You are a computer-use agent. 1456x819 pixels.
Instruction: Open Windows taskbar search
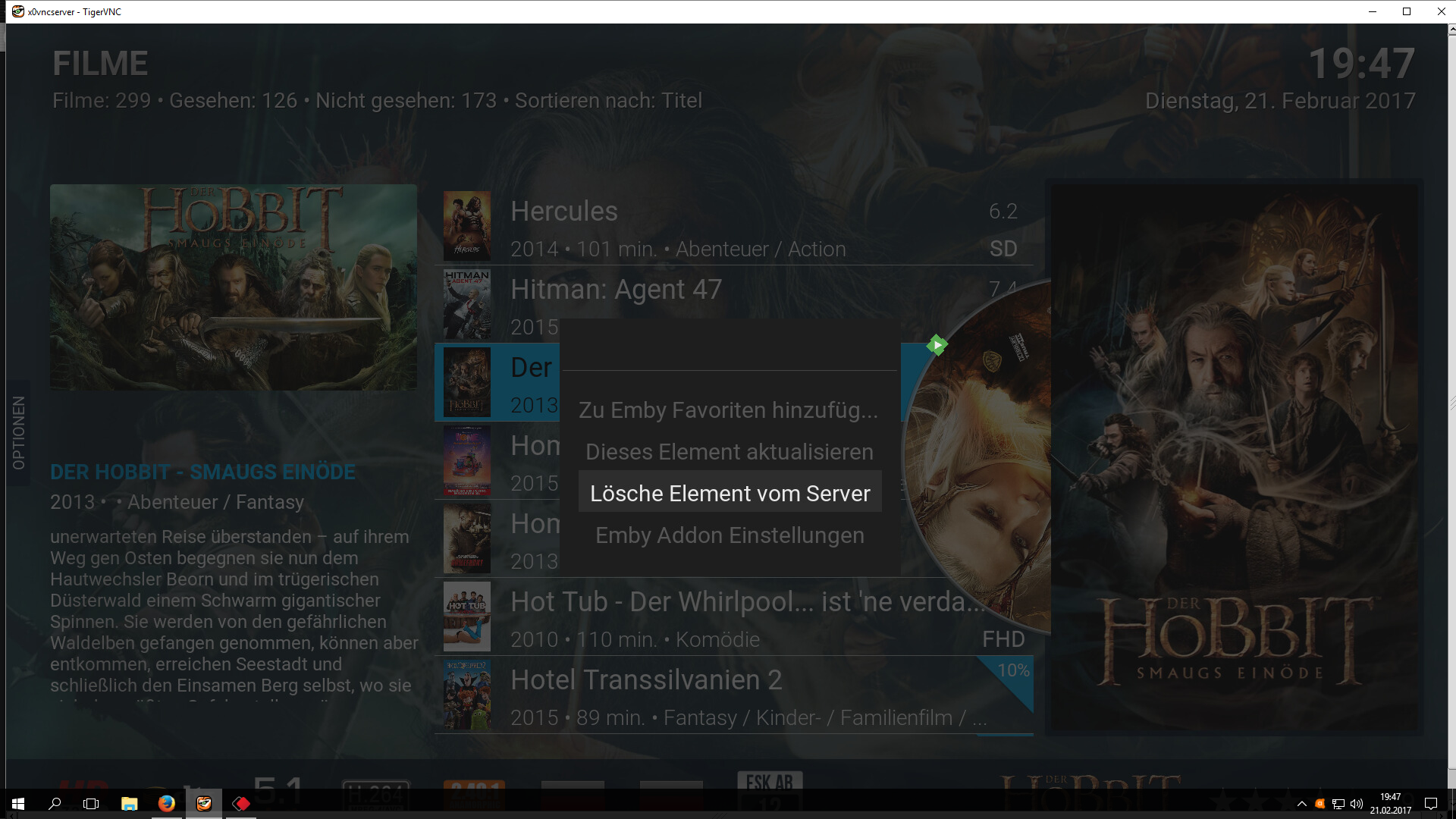(55, 804)
